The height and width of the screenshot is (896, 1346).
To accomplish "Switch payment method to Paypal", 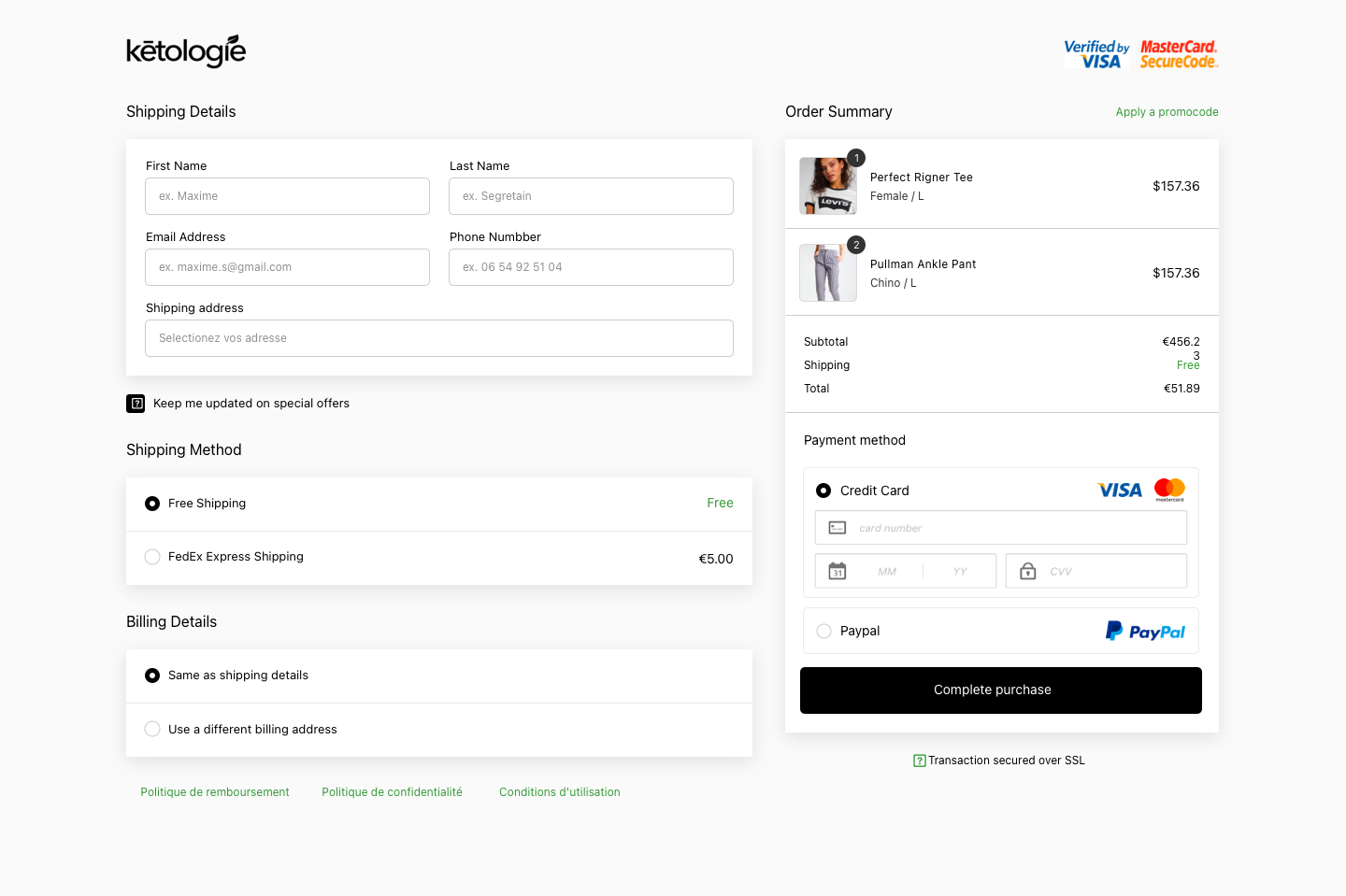I will coord(823,631).
